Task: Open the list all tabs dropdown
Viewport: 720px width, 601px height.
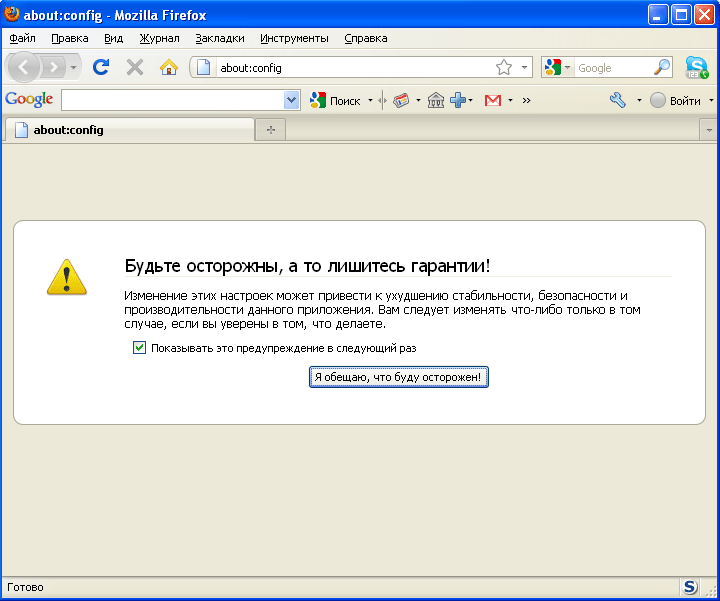Action: (x=708, y=130)
